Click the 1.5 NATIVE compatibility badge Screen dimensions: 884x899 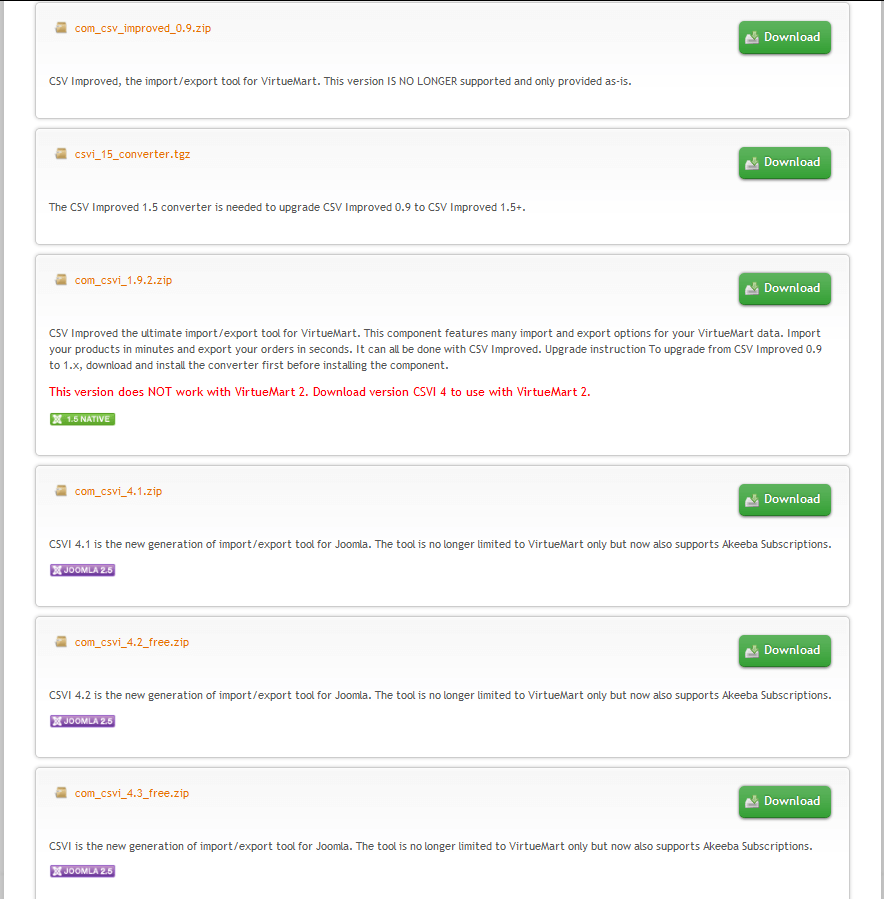tap(83, 419)
